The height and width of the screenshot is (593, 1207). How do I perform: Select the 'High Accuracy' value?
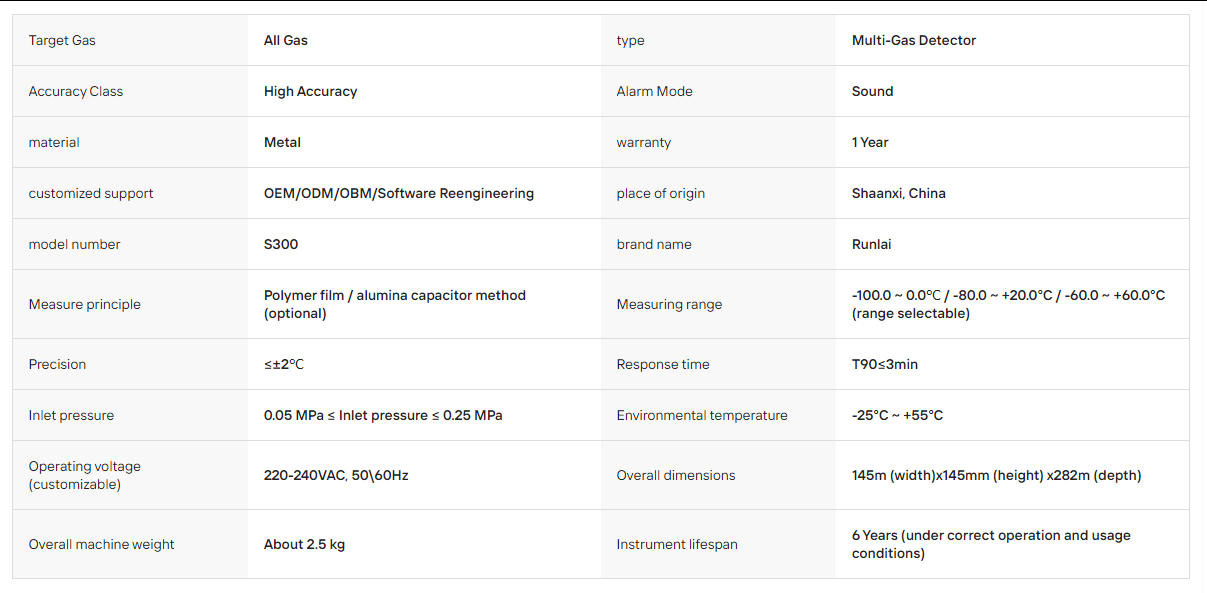pyautogui.click(x=310, y=92)
